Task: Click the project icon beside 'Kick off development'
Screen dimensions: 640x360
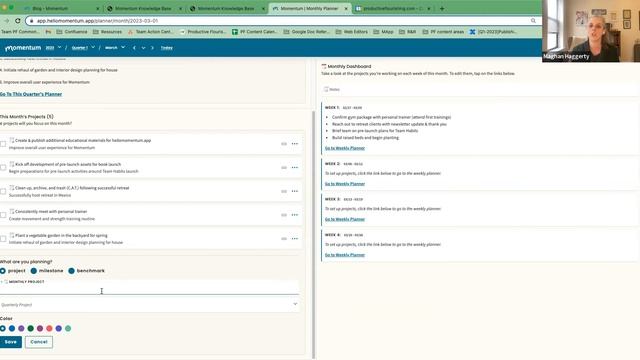Action: [x=11, y=164]
